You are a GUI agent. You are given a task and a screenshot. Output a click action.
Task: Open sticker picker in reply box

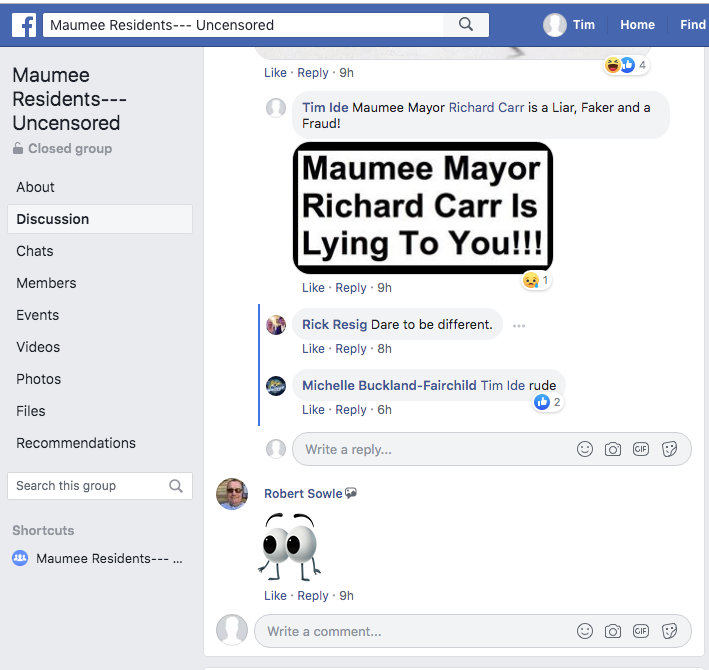pos(670,450)
